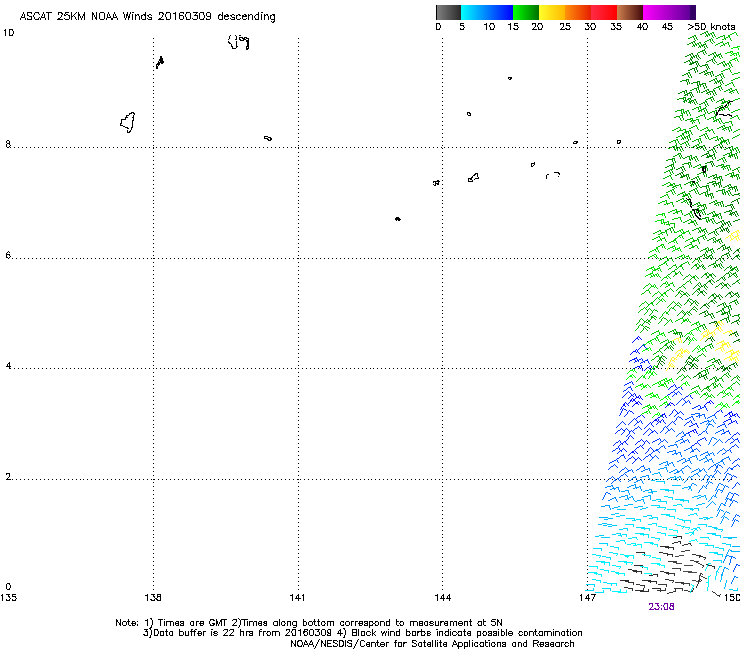Click the red 30-35 knots color segment

(x=604, y=12)
